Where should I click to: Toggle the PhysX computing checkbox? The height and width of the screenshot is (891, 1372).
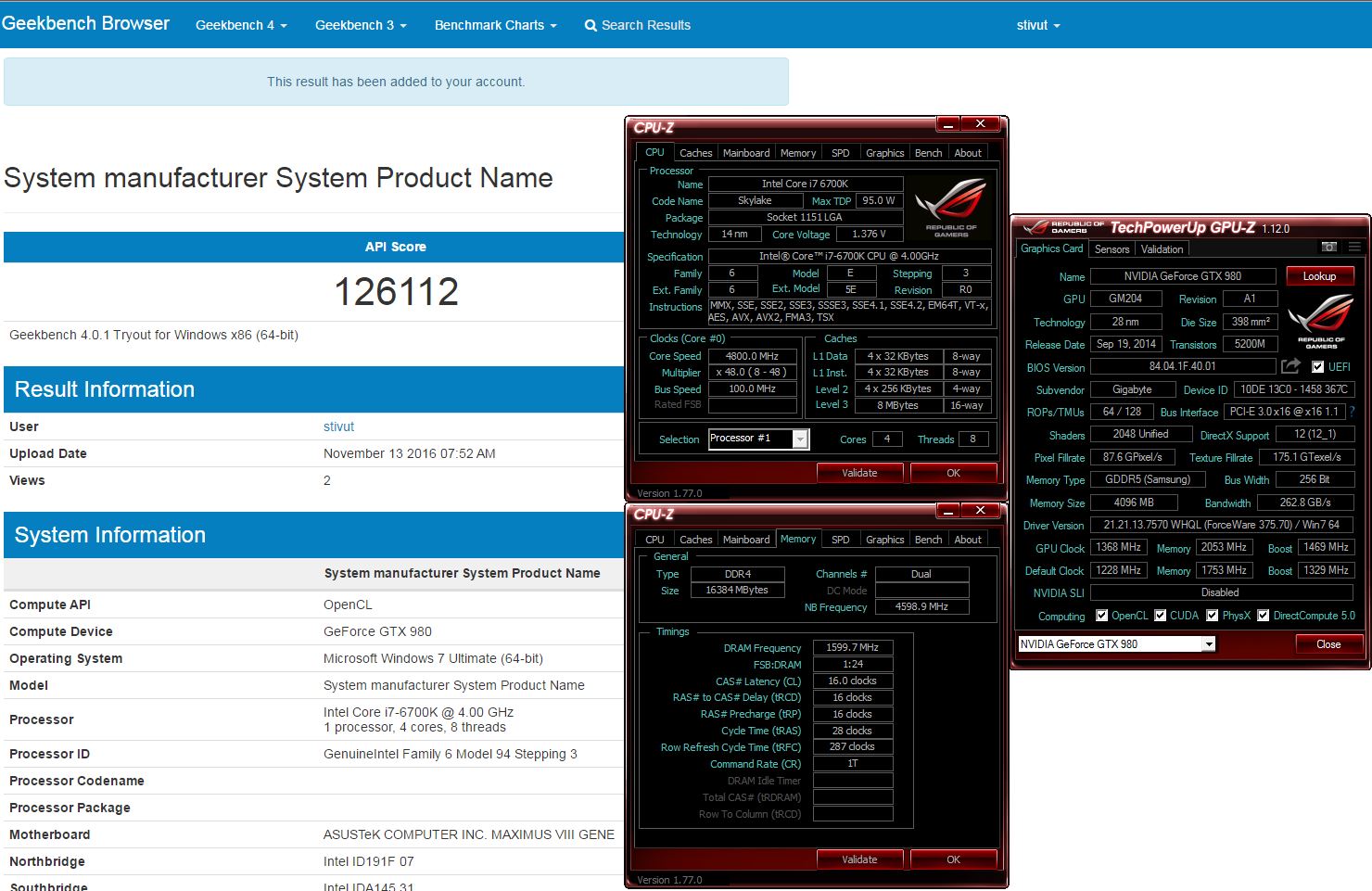click(x=1212, y=616)
